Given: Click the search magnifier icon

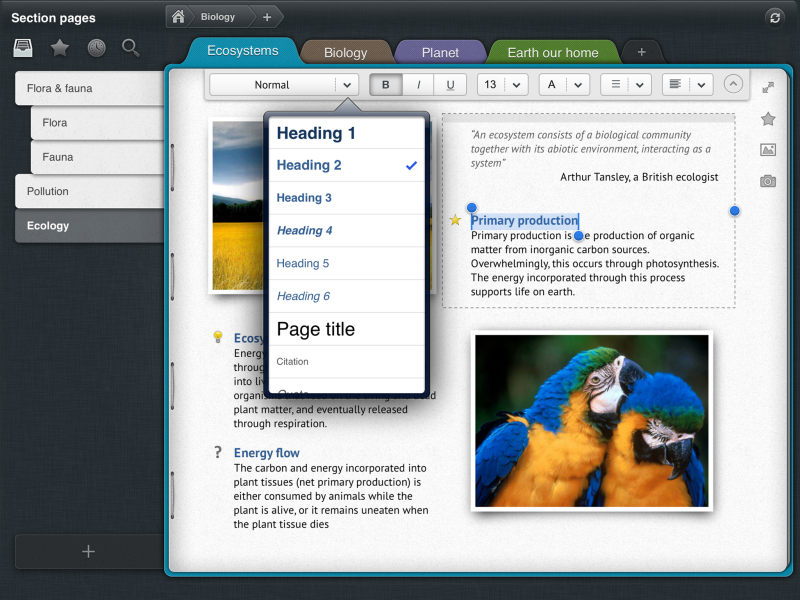Looking at the screenshot, I should point(131,48).
